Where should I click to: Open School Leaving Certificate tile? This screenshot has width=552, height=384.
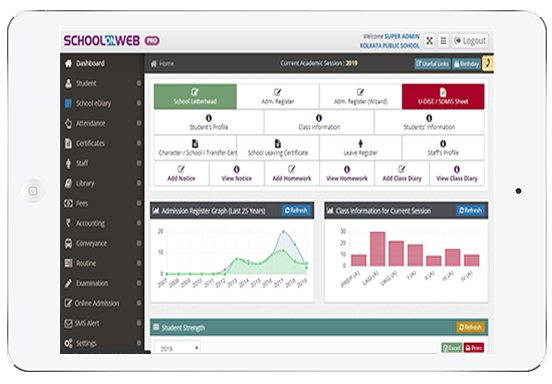coord(278,148)
